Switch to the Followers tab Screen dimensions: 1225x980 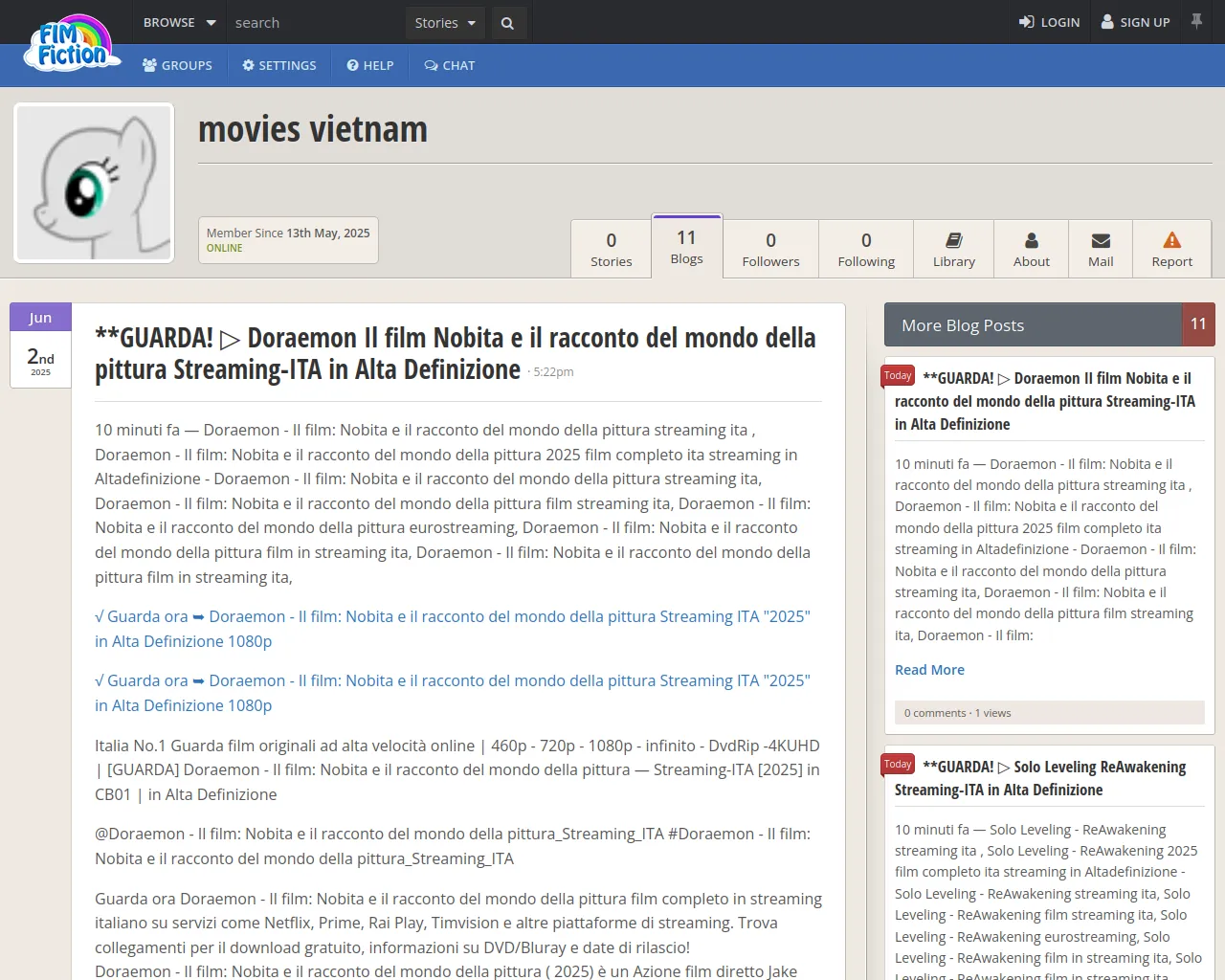770,249
